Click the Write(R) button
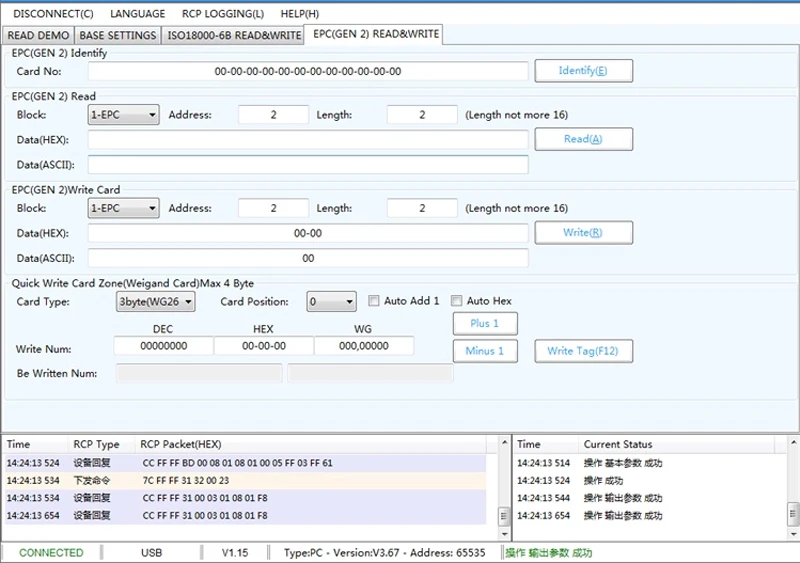This screenshot has width=800, height=563. [x=583, y=232]
